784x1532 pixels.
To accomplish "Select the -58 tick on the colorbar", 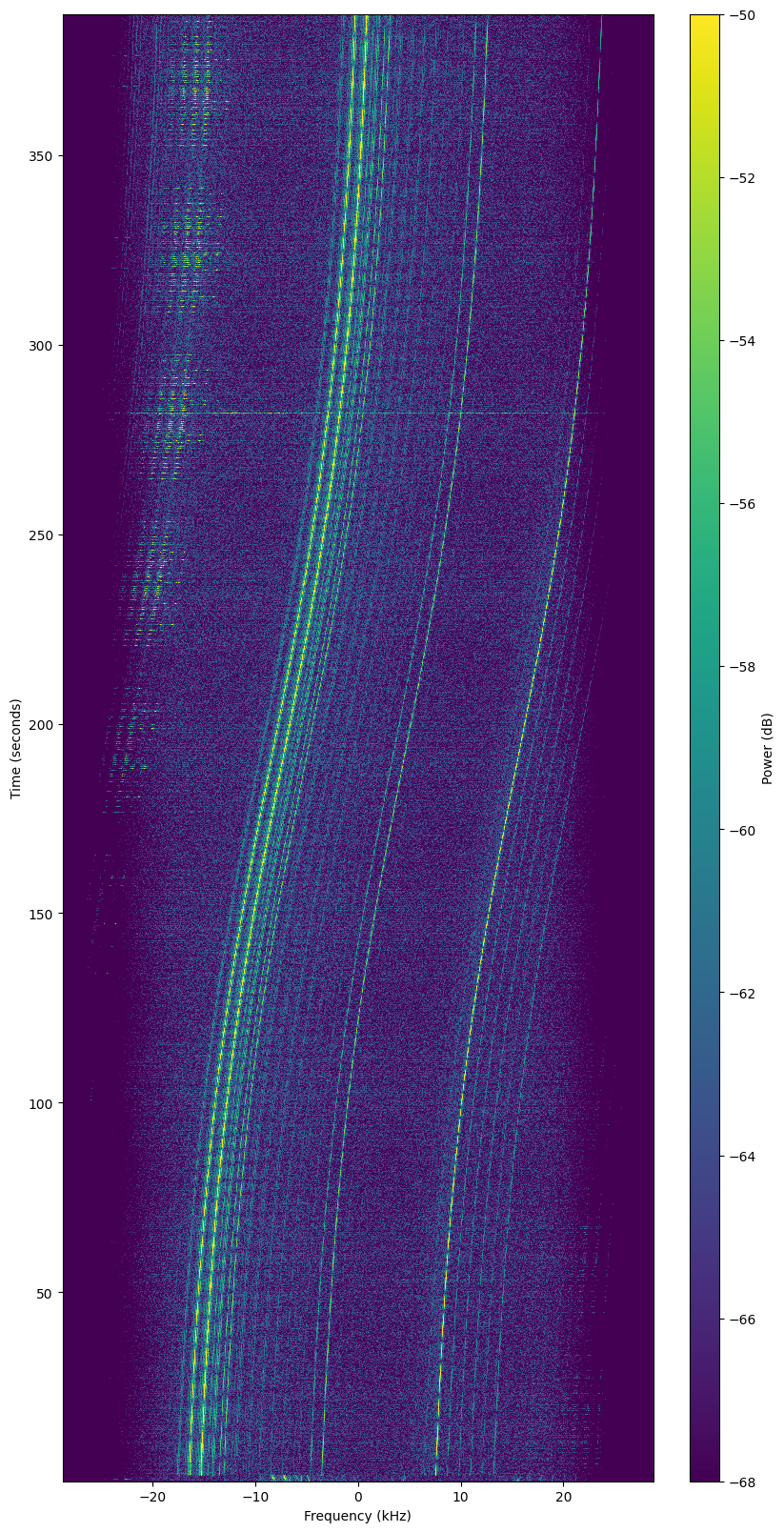I will point(722,667).
